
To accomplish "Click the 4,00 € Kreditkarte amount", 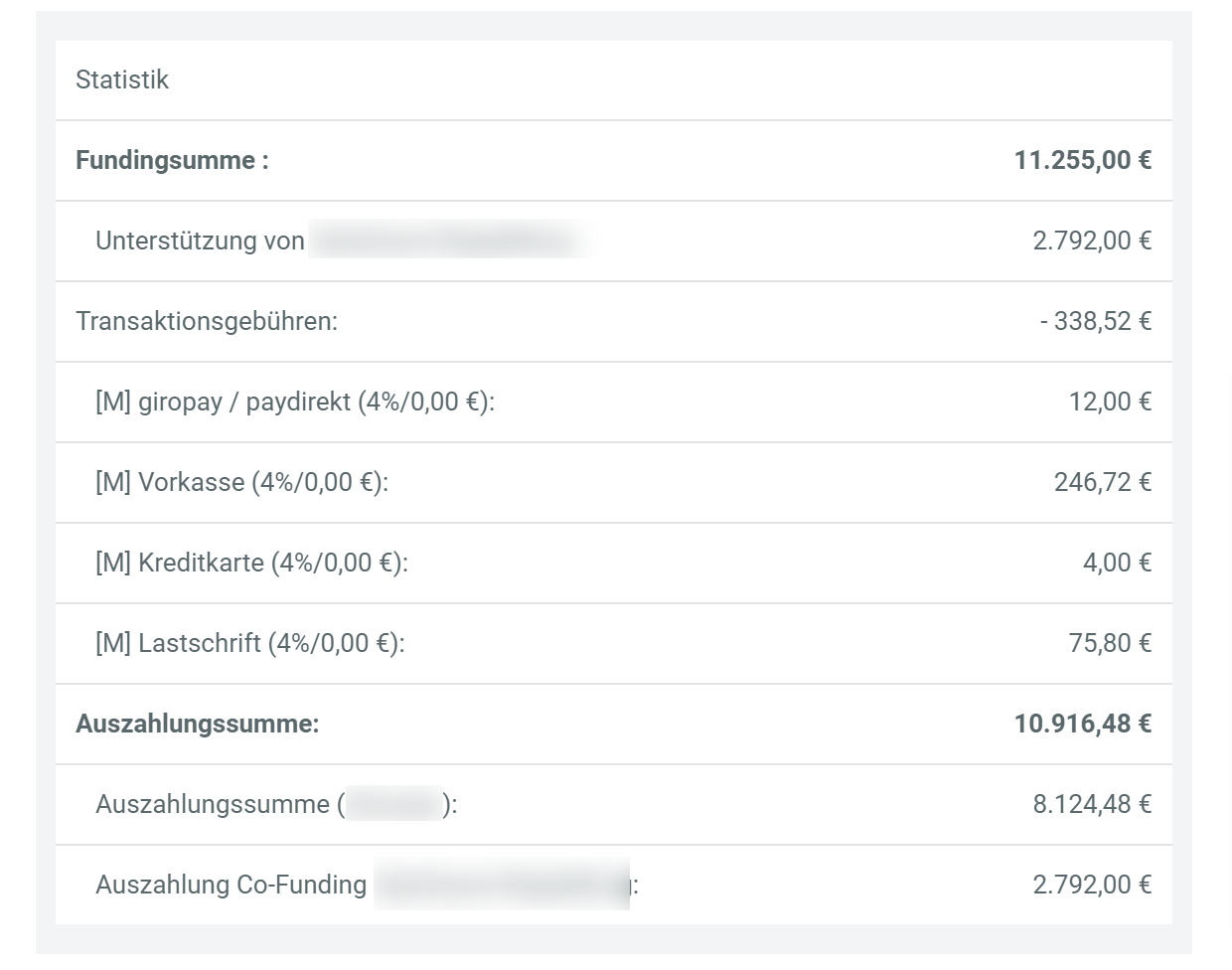I will point(1117,563).
